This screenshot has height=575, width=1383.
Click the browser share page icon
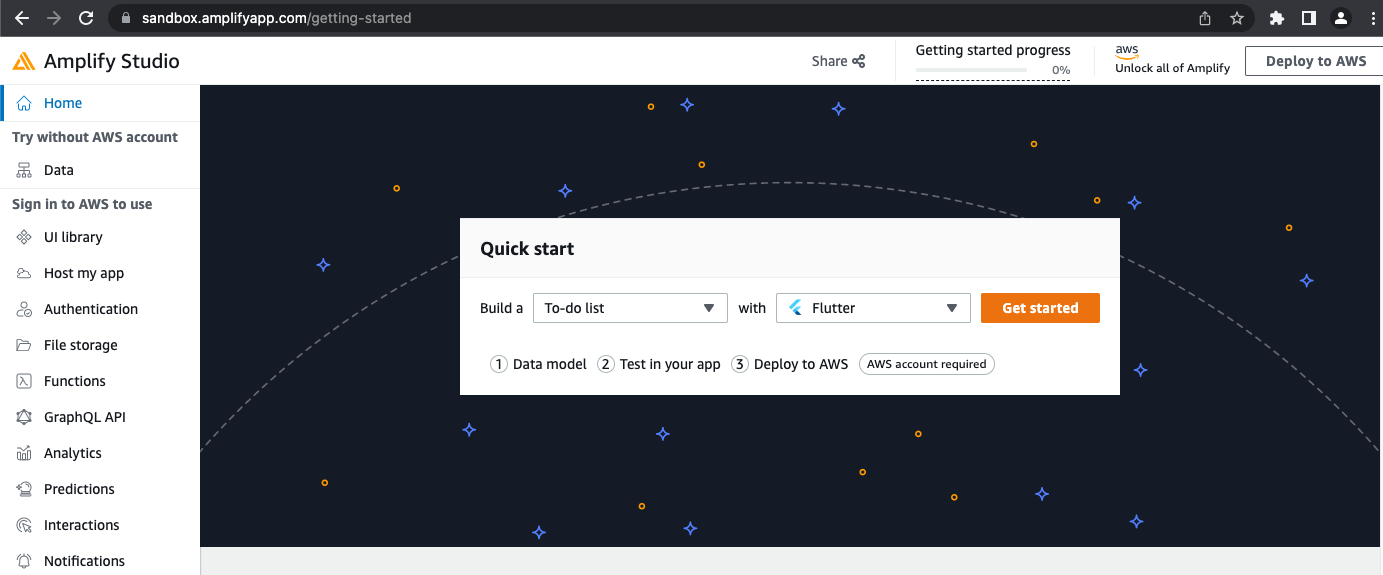1205,18
